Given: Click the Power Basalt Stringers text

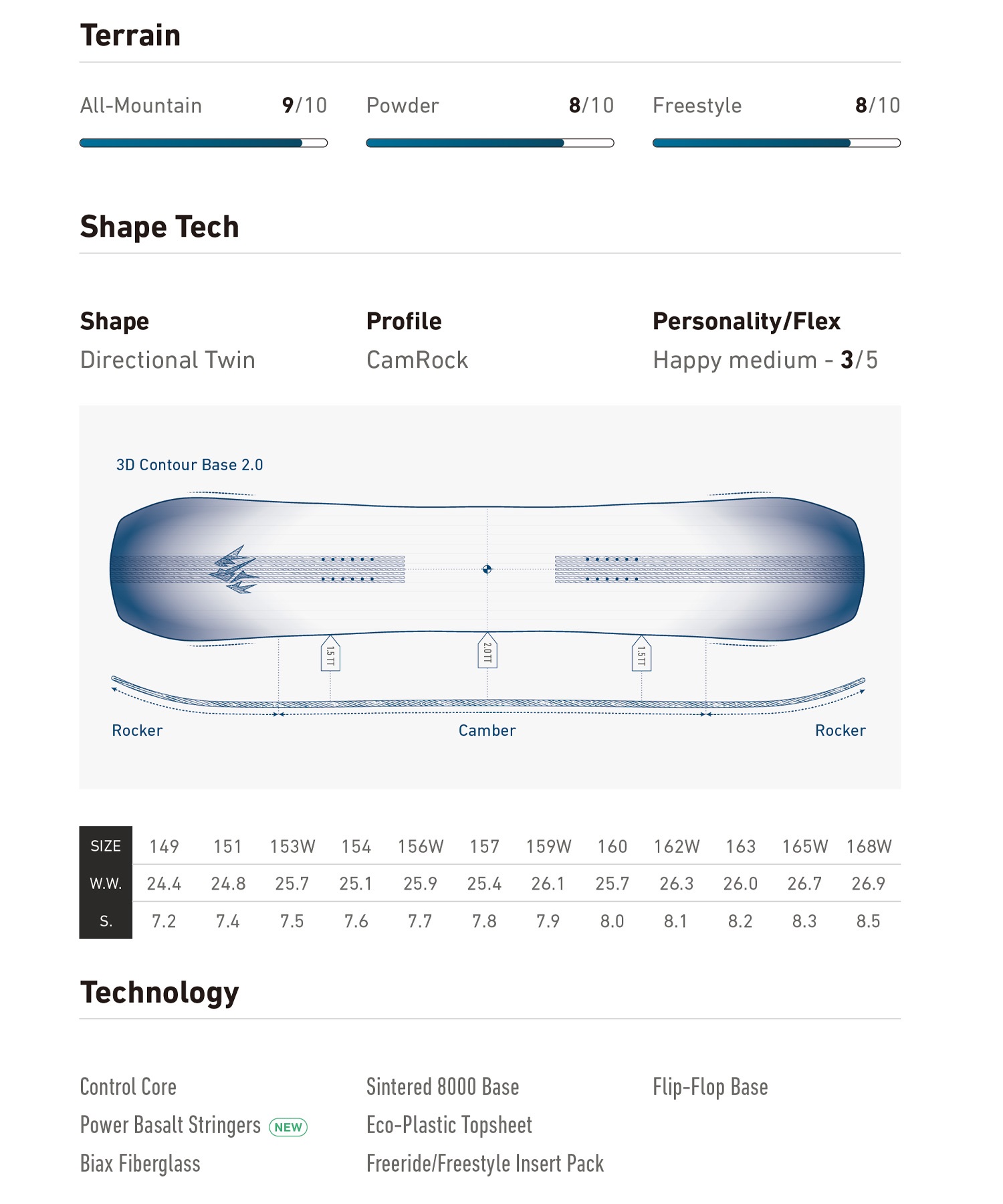Looking at the screenshot, I should click(171, 1125).
